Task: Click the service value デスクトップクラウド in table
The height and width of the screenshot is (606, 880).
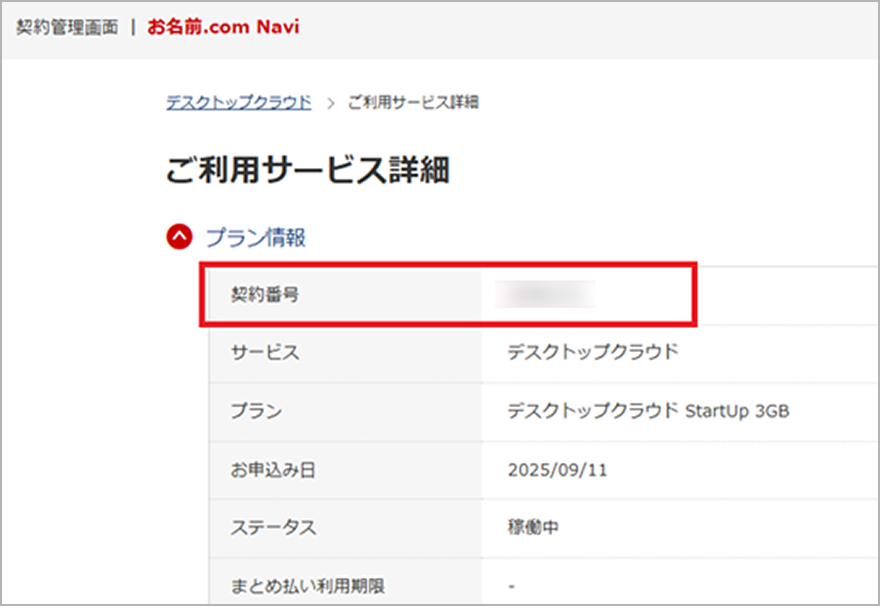Action: click(592, 352)
